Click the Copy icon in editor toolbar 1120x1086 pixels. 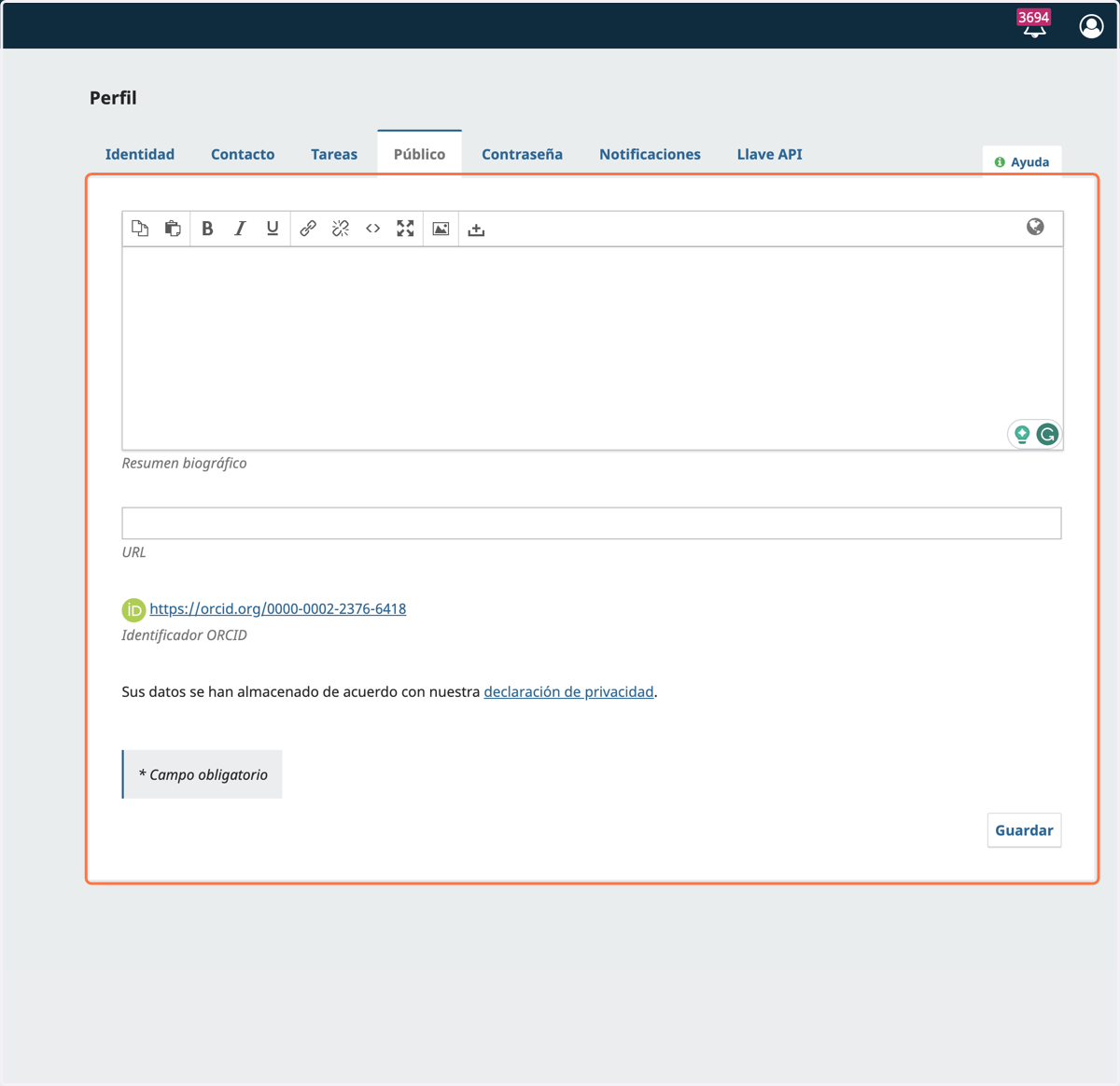(140, 229)
